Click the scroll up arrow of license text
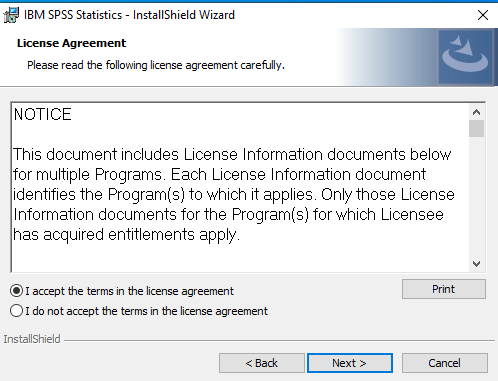This screenshot has height=381, width=498. coord(476,112)
